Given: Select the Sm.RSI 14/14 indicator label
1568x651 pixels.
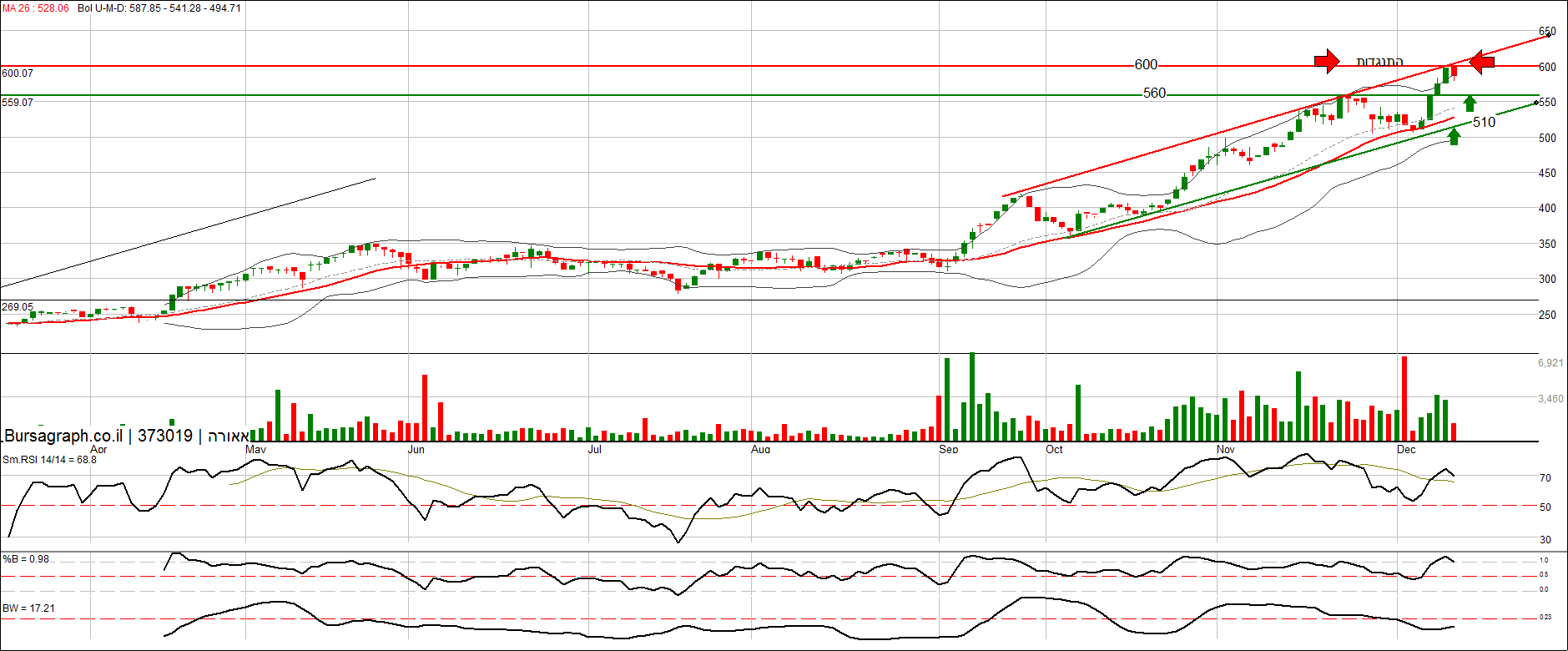Looking at the screenshot, I should point(49,460).
